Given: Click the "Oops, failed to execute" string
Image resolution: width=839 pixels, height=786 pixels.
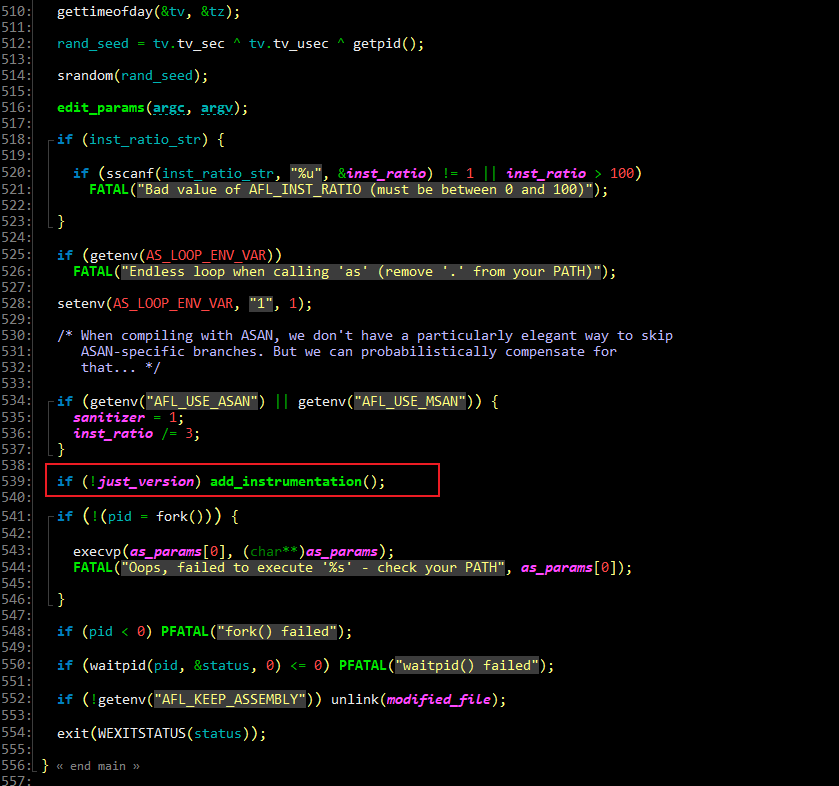Looking at the screenshot, I should pyautogui.click(x=313, y=568).
